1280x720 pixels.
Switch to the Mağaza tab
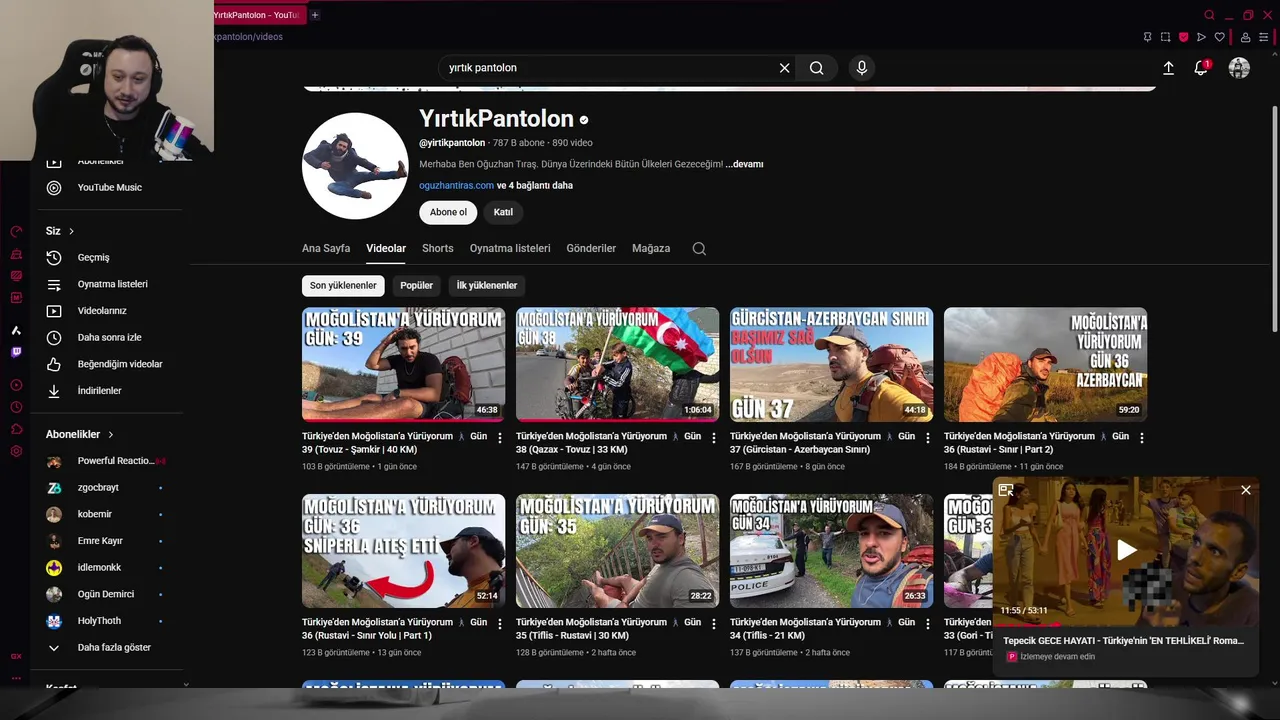[651, 248]
